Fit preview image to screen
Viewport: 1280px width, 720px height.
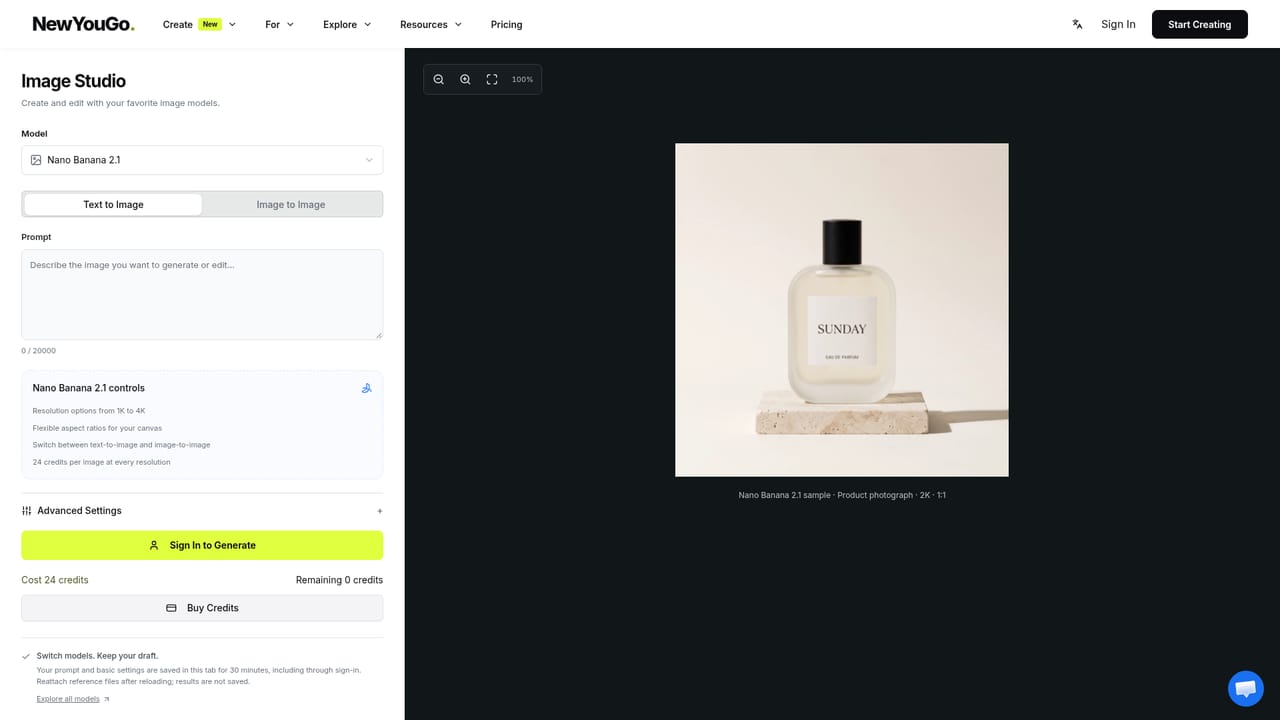492,79
